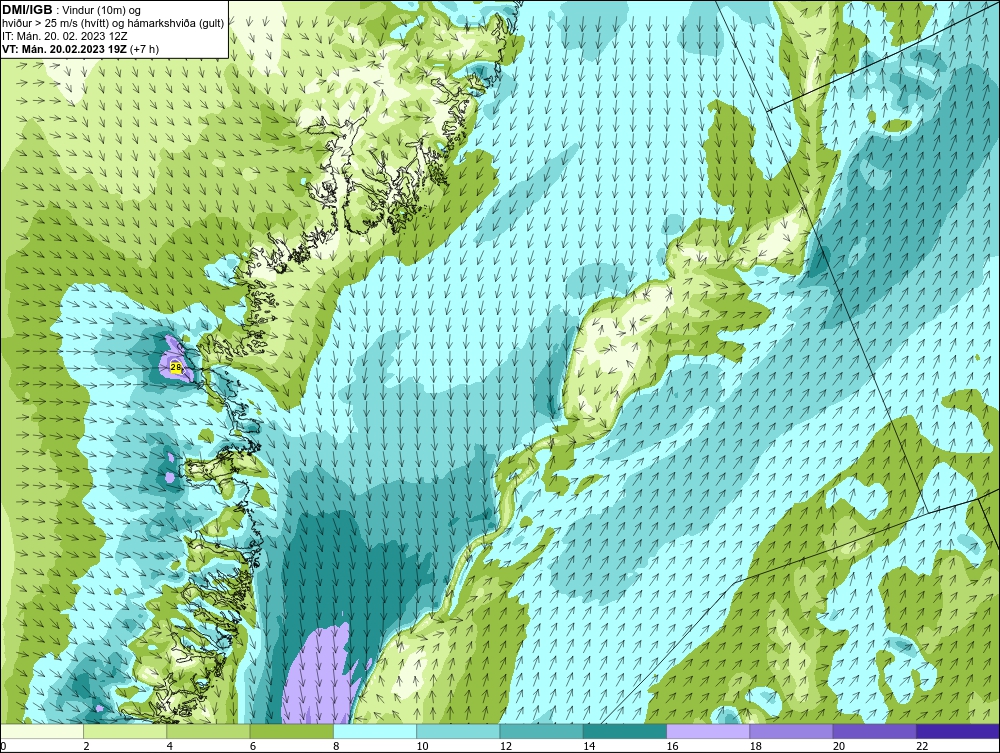
Task: Click the scale label '6'
Action: tap(253, 747)
